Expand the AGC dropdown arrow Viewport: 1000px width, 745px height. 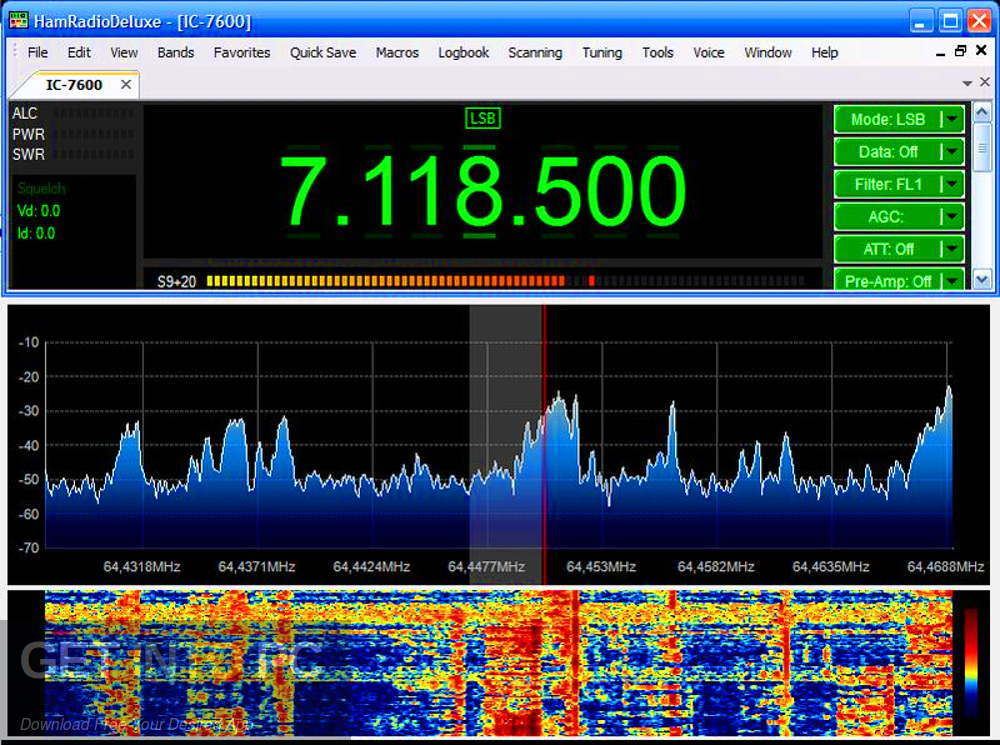click(x=952, y=217)
